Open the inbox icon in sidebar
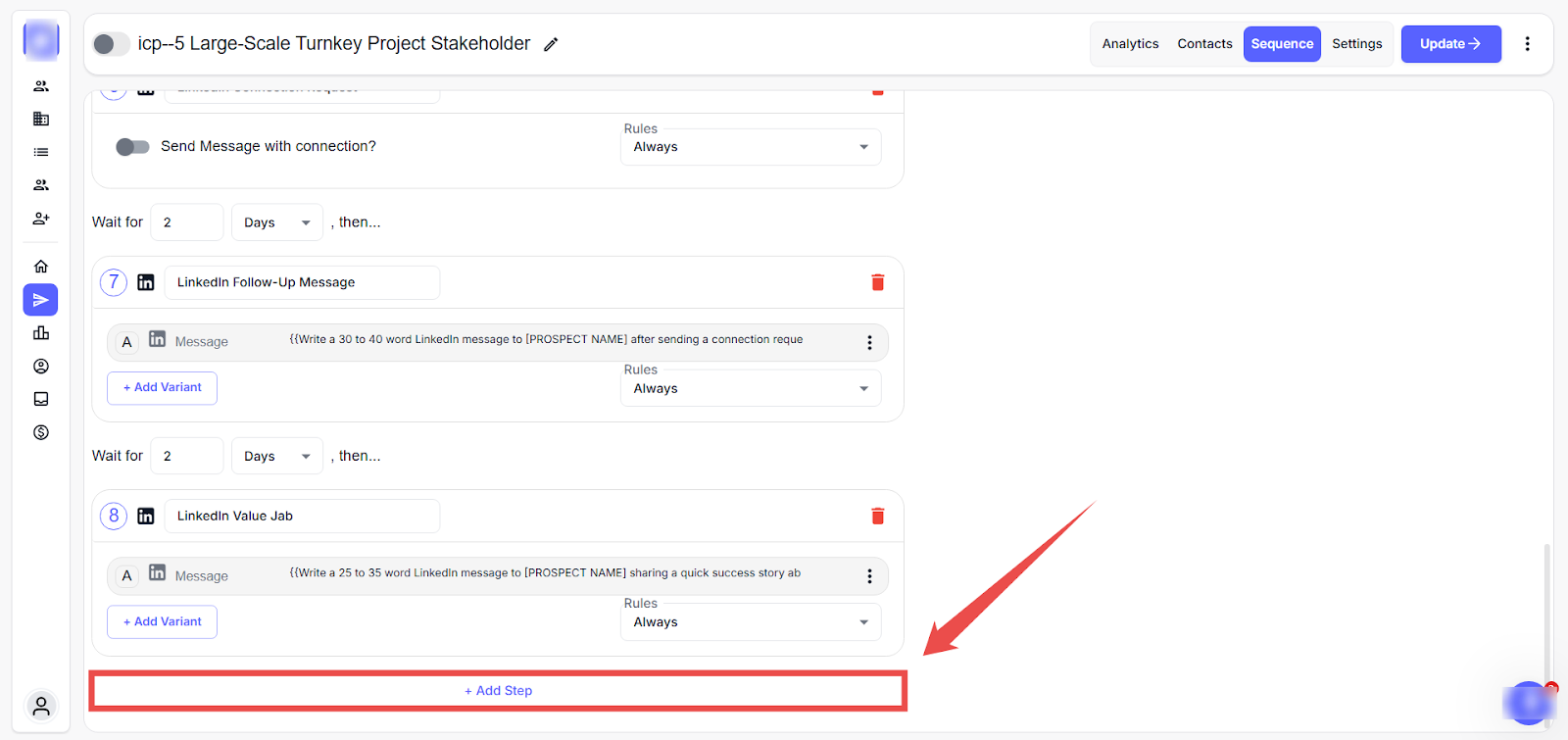This screenshot has height=740, width=1568. click(x=41, y=399)
